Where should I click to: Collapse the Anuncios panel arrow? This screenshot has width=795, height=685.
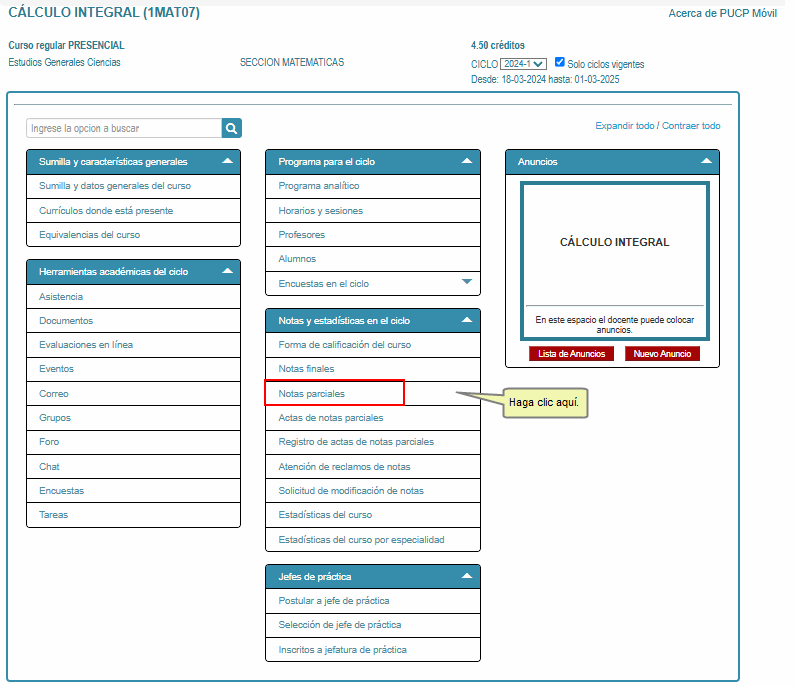706,161
